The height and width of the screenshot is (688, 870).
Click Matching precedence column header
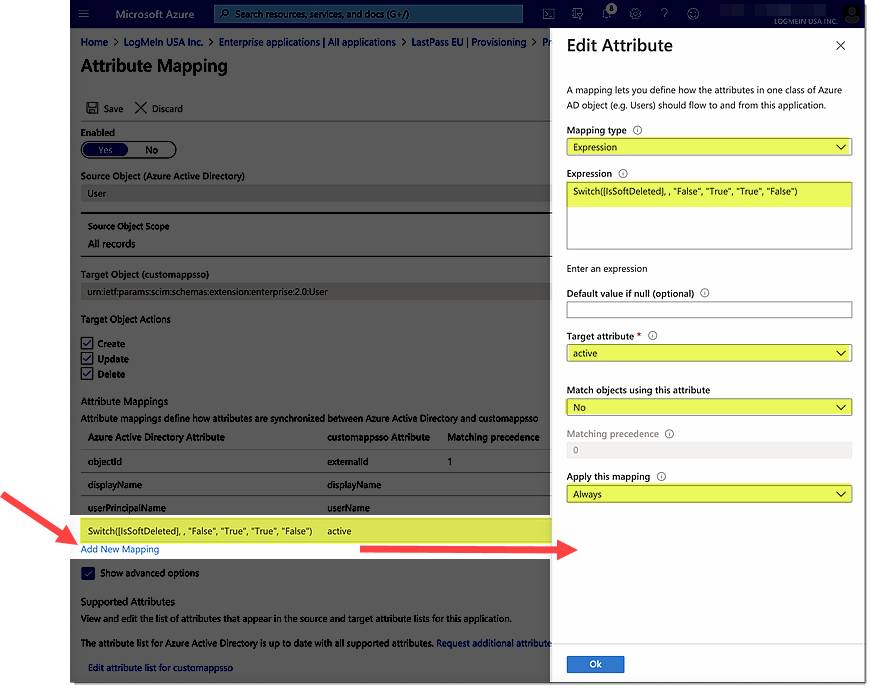(493, 437)
